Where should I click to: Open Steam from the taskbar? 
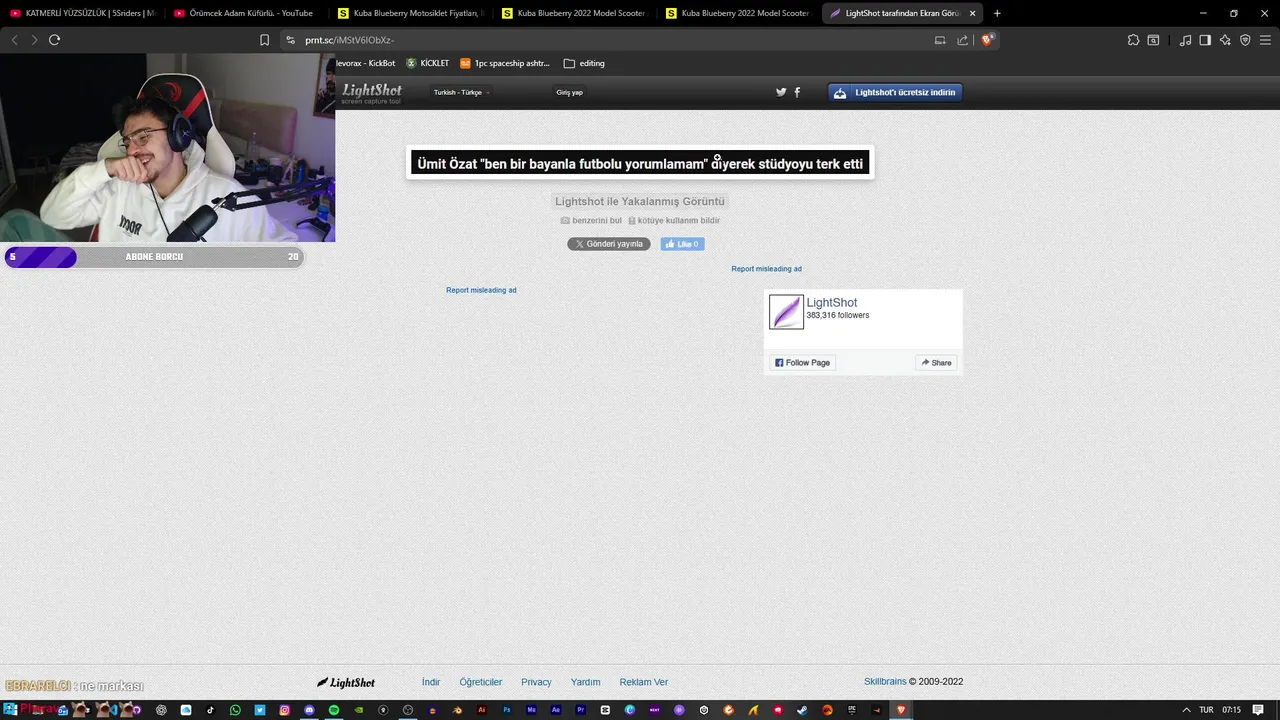click(x=802, y=710)
